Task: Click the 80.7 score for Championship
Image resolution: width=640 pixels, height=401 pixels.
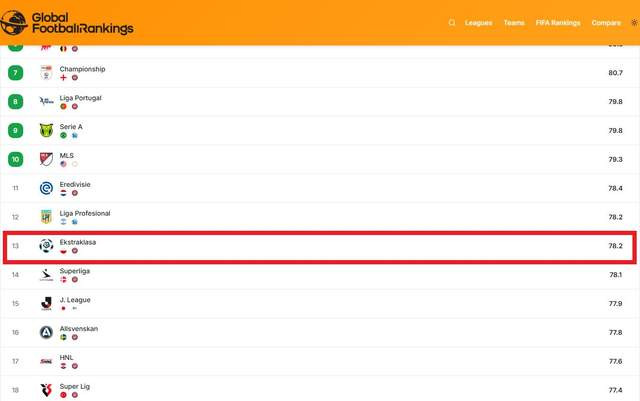Action: (616, 73)
